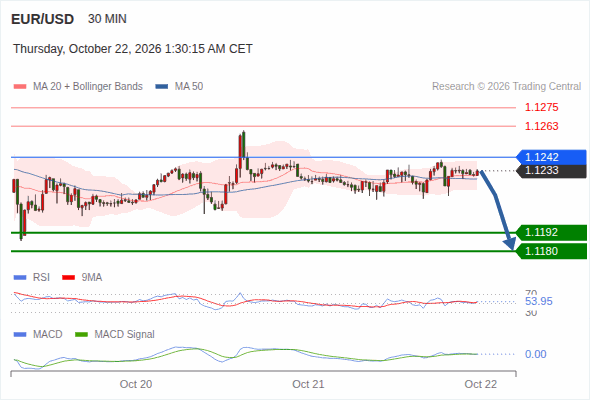590x400 pixels.
Task: Click the green 1.1192 support price tag
Action: [x=551, y=233]
